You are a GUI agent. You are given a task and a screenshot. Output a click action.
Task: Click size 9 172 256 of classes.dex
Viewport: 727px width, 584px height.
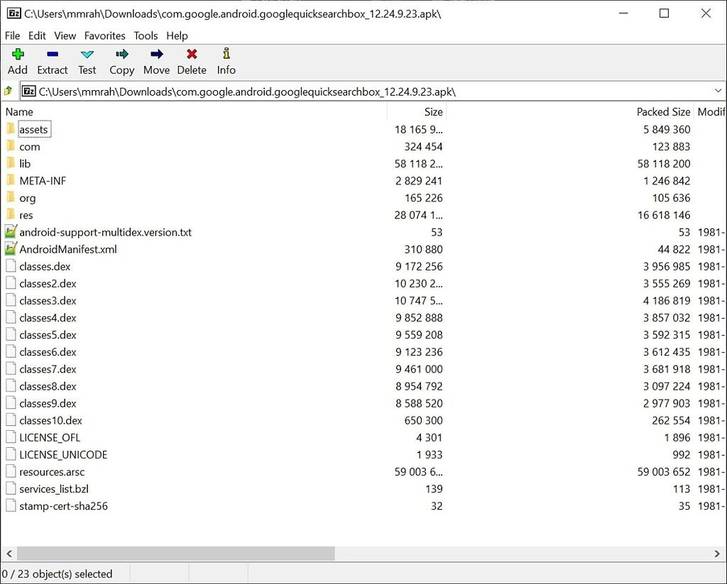419,267
